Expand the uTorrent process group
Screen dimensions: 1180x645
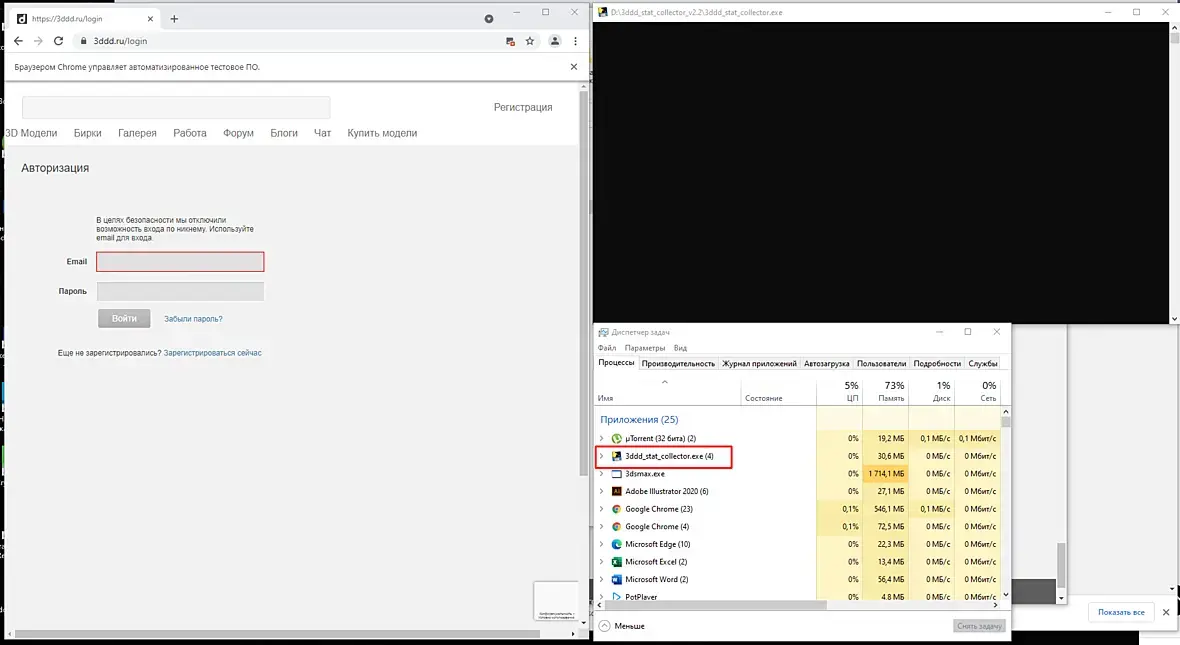(x=601, y=438)
